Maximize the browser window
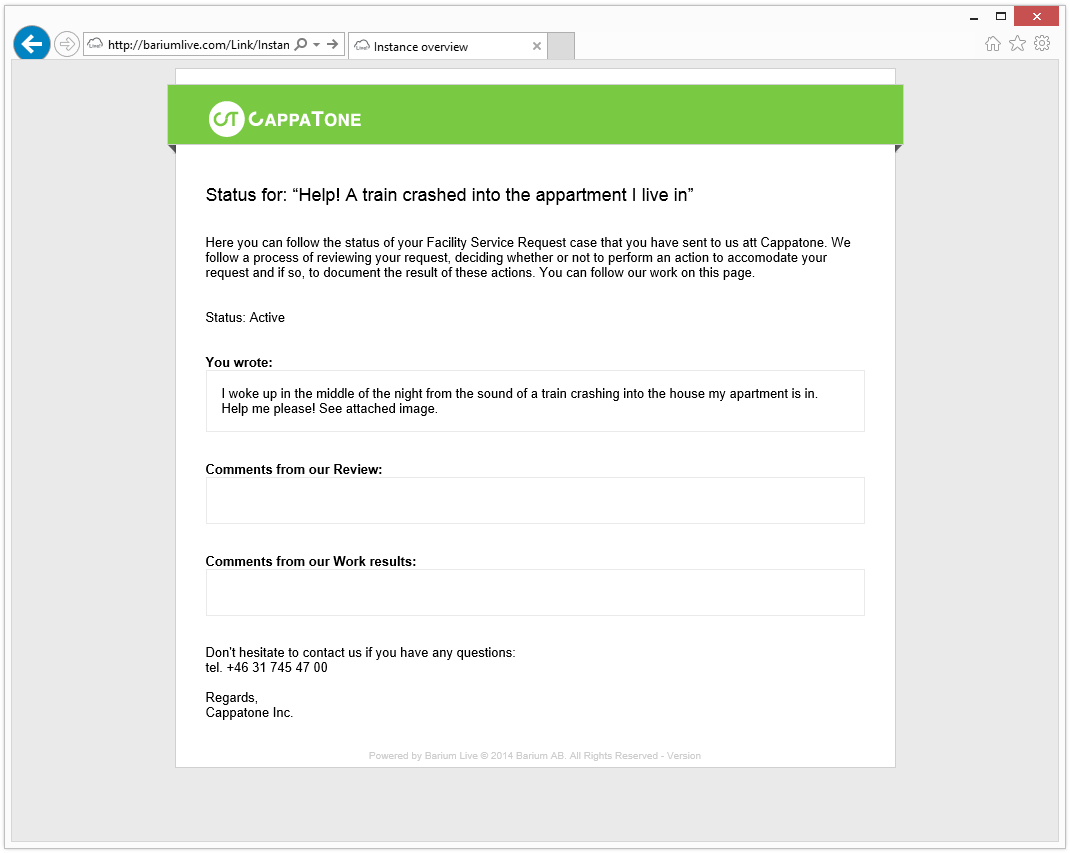The image size is (1070, 853). point(1001,17)
